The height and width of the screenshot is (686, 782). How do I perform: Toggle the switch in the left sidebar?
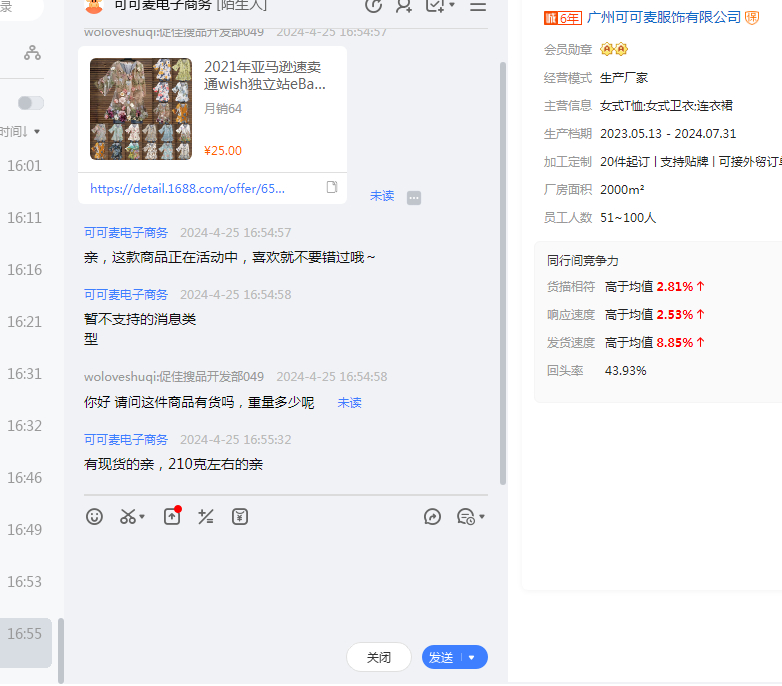point(31,103)
